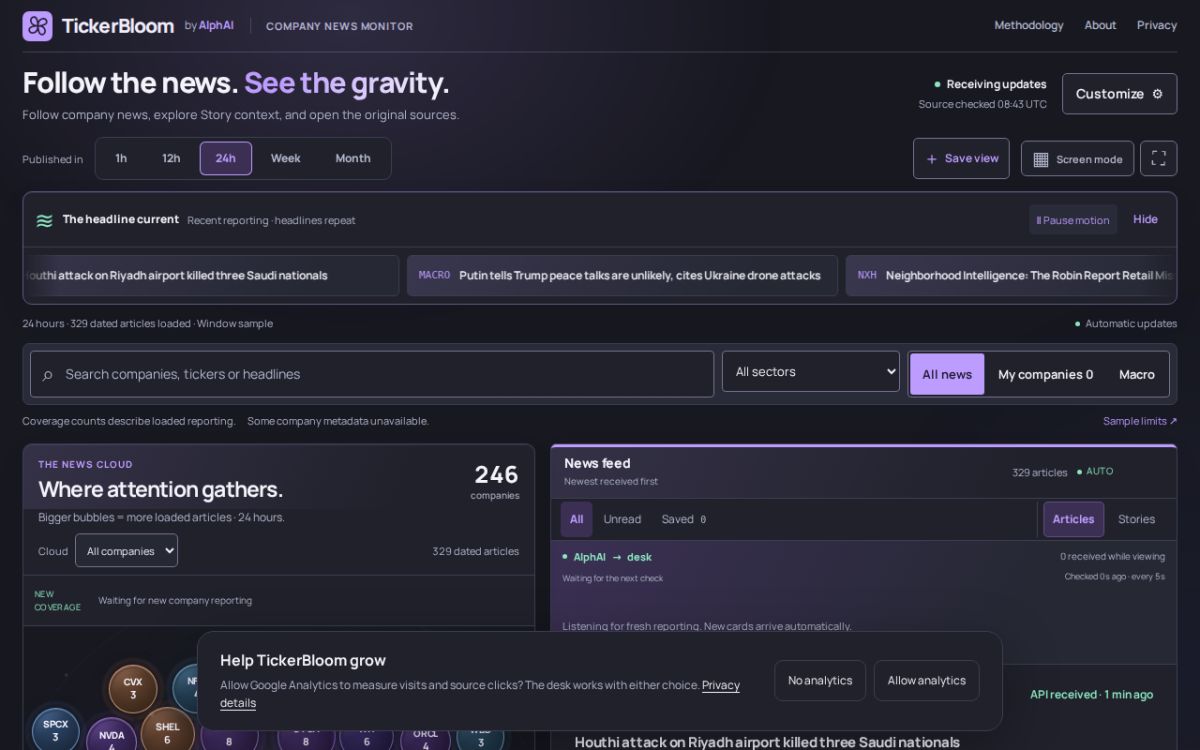Click the headline current wave icon
This screenshot has height=750, width=1200.
tap(44, 220)
